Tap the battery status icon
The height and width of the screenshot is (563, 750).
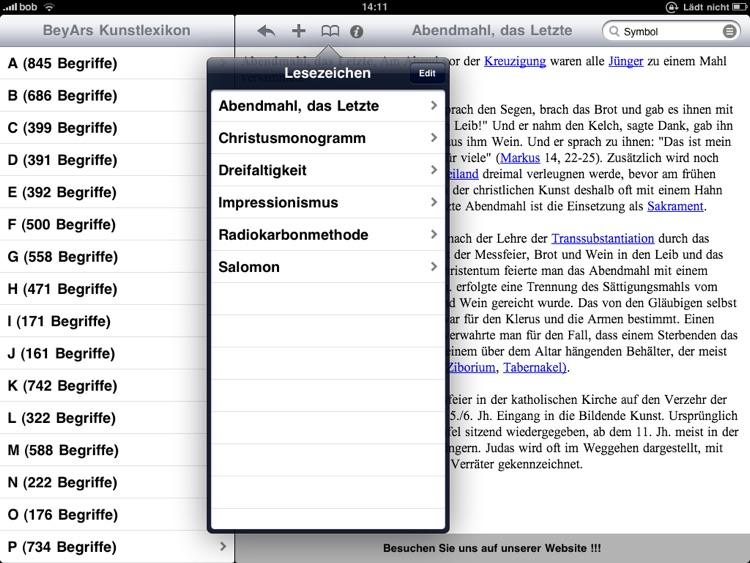coord(739,7)
